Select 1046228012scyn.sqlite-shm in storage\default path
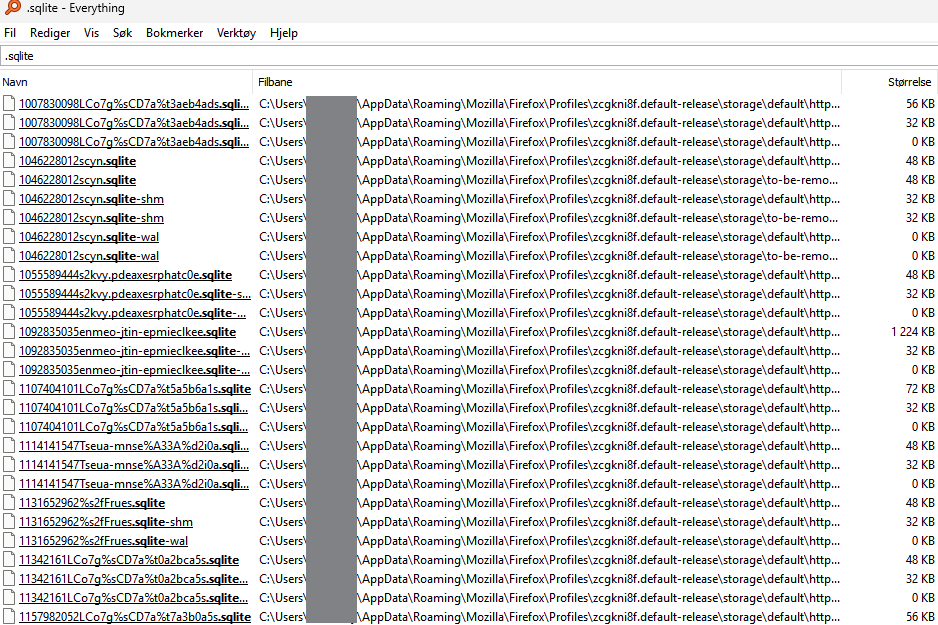Screen dimensions: 938x625 pos(91,199)
